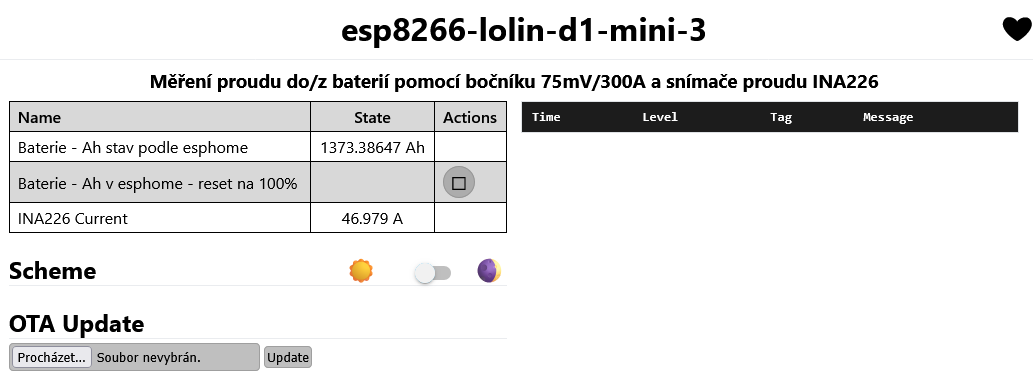Click the Actions column header
1035x388 pixels.
point(470,117)
